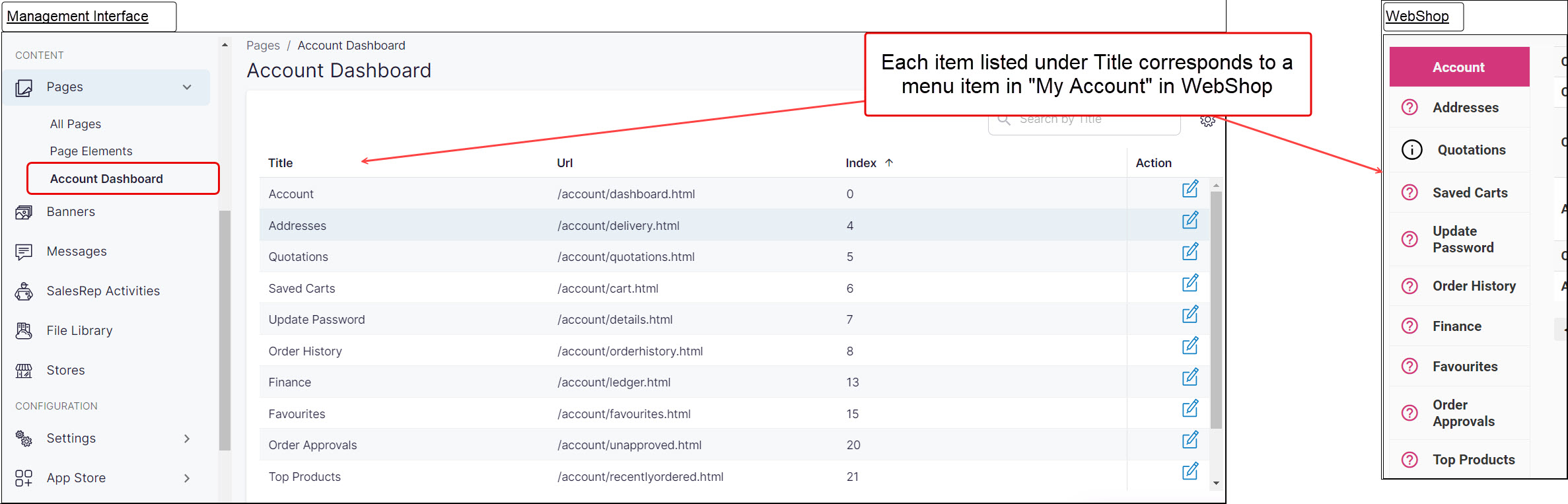Select All Pages in sidebar
The image size is (1568, 504).
pyautogui.click(x=75, y=124)
